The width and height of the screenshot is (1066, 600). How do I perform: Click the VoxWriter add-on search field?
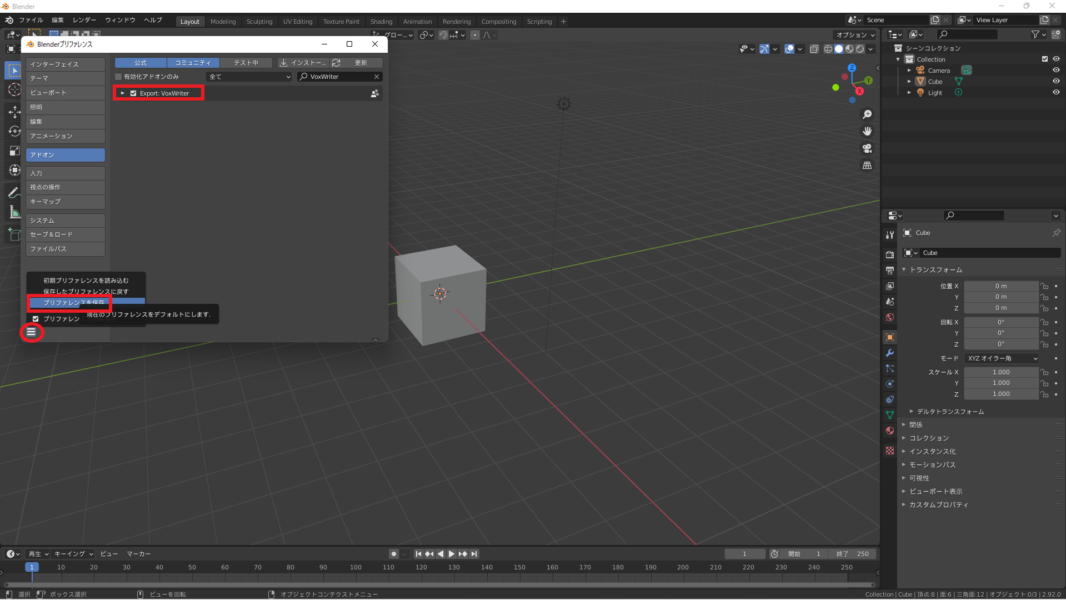[339, 77]
